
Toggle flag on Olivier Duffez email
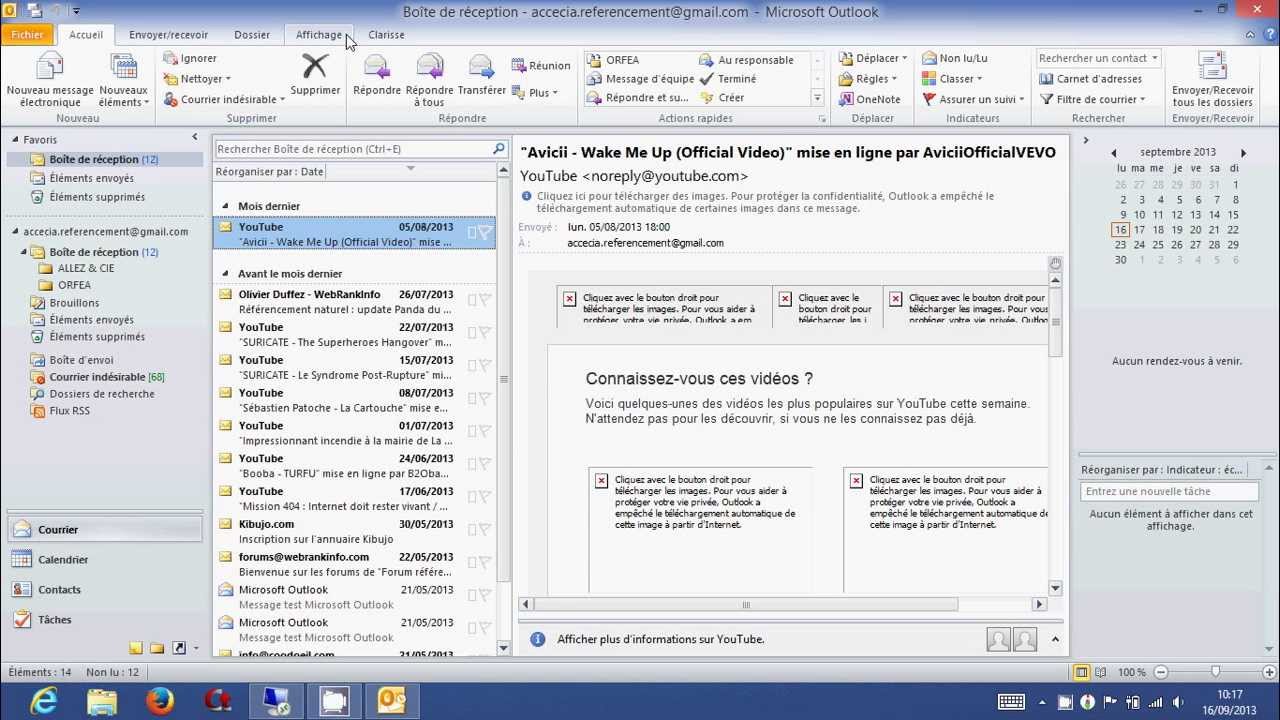[484, 300]
